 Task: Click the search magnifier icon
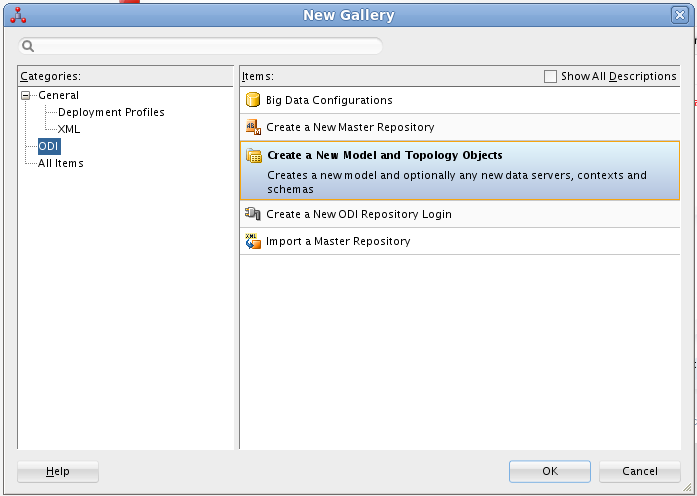28,46
